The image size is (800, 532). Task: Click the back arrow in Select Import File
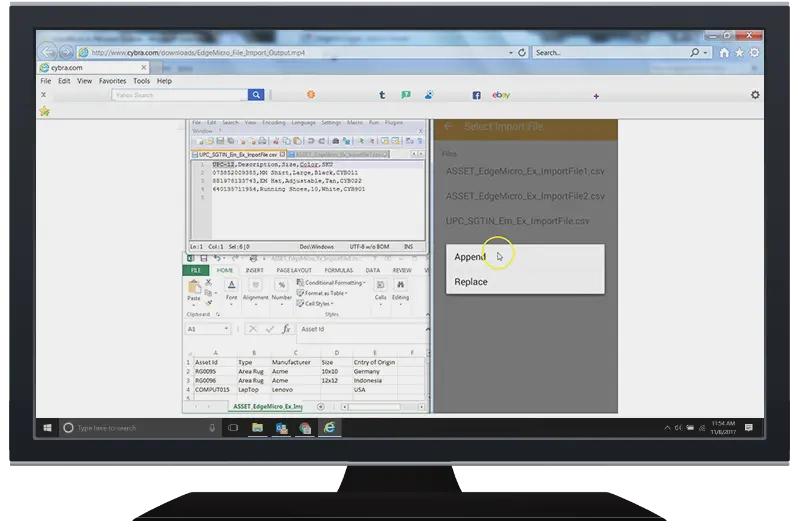[x=448, y=127]
